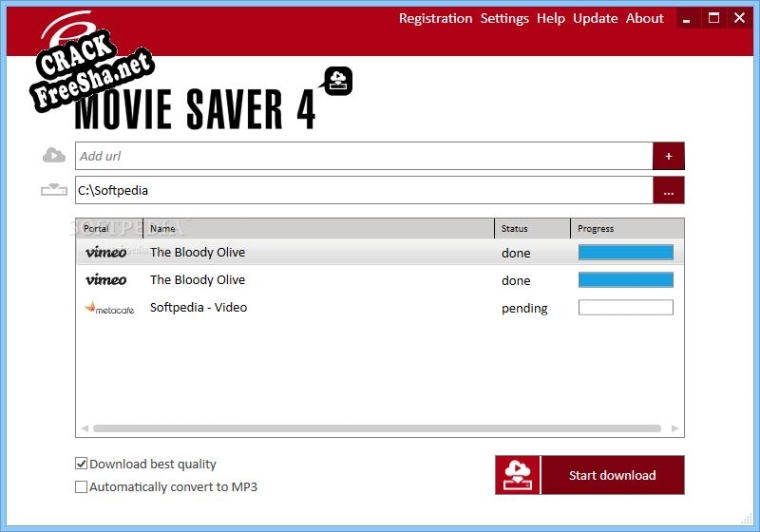Viewport: 760px width, 532px height.
Task: Toggle the Download best quality checkbox
Action: [81, 464]
